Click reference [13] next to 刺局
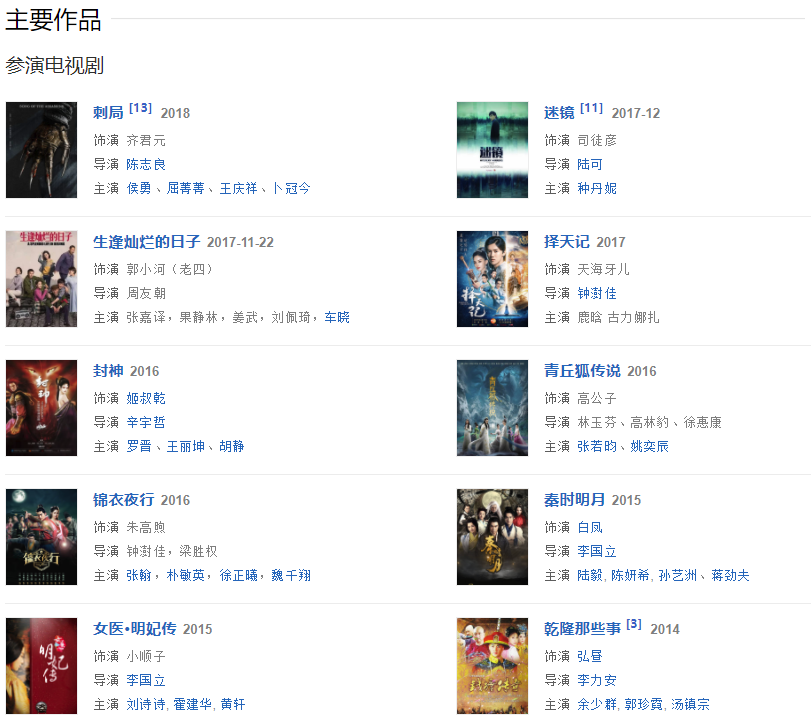The height and width of the screenshot is (723, 811). [140, 108]
